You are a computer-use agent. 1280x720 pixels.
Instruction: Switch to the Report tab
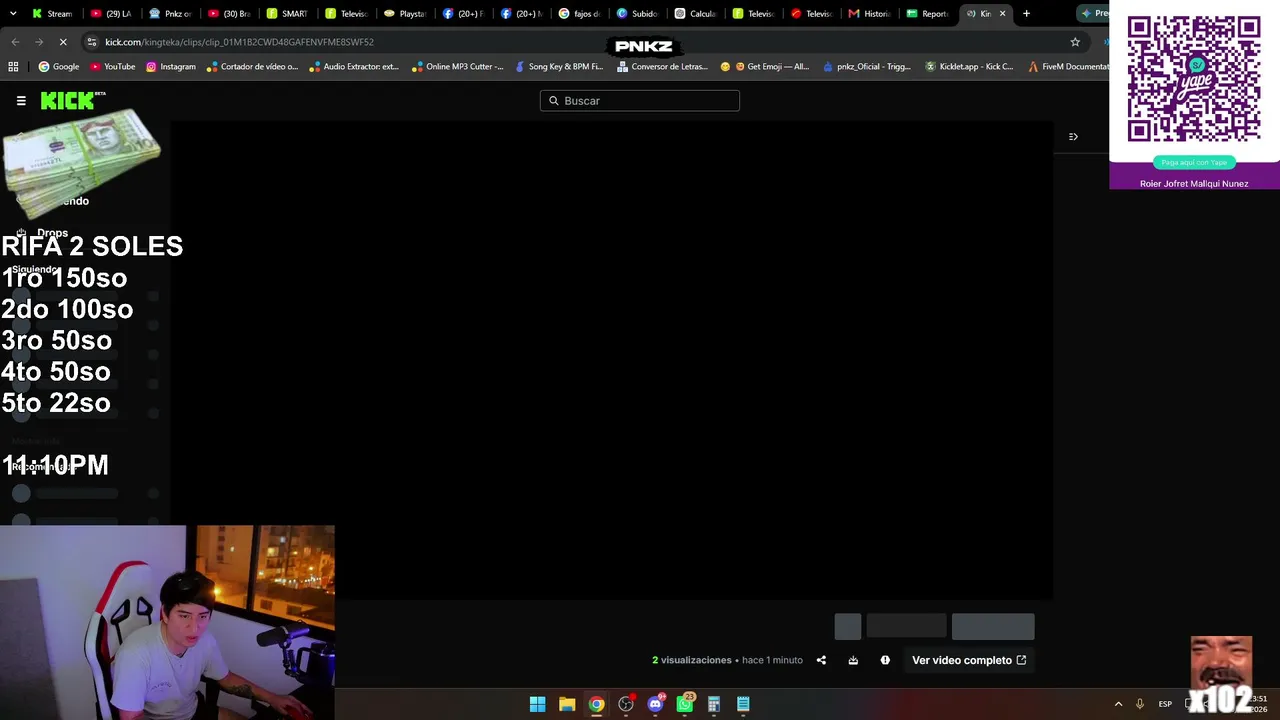pos(927,14)
